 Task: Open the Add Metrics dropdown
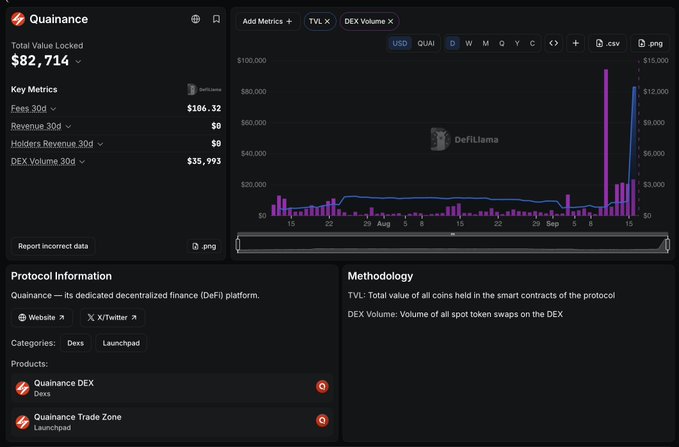[x=268, y=21]
